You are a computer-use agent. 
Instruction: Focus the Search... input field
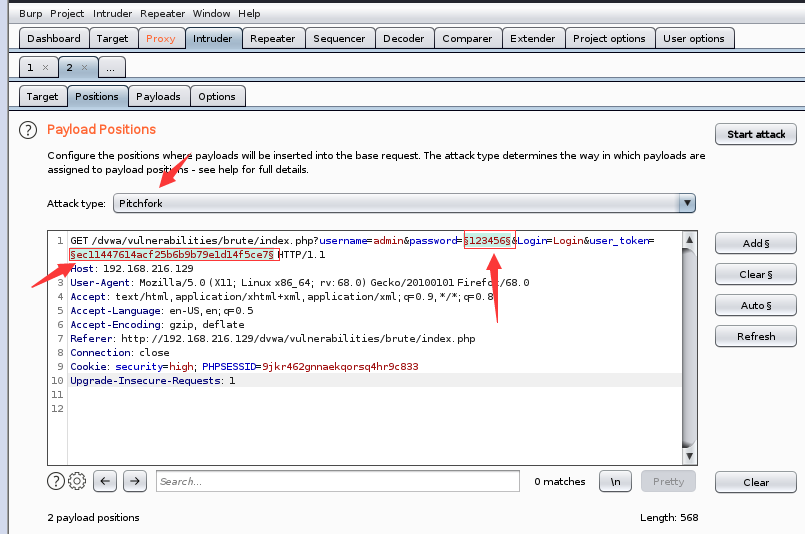pos(338,481)
